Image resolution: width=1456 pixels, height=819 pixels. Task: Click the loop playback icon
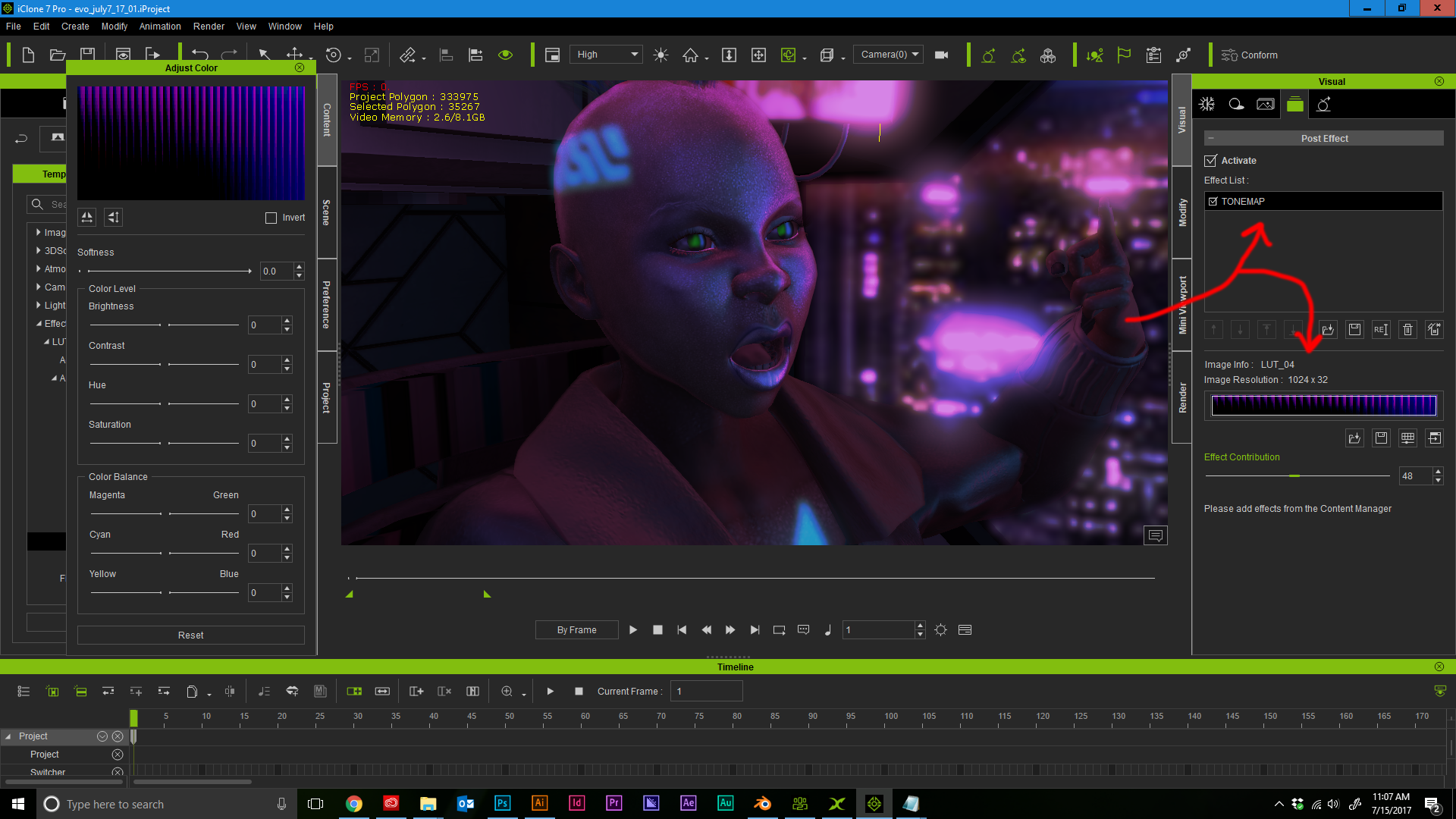(x=779, y=630)
